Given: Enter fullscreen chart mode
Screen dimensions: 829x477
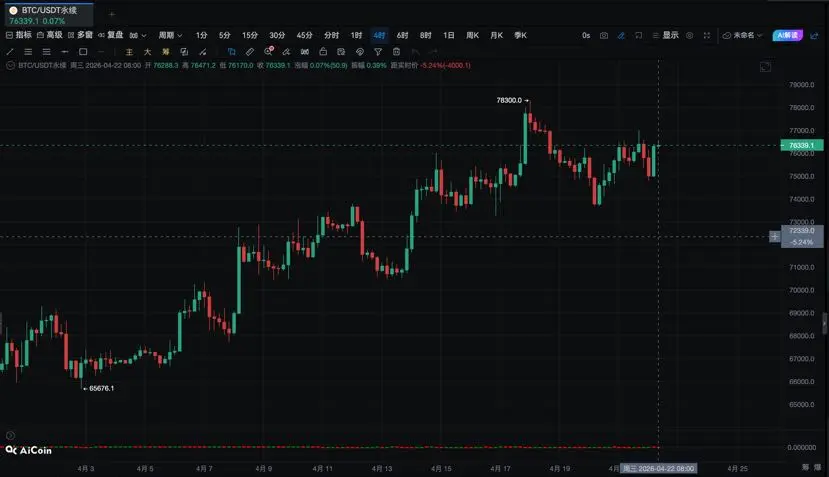Looking at the screenshot, I should (x=707, y=35).
